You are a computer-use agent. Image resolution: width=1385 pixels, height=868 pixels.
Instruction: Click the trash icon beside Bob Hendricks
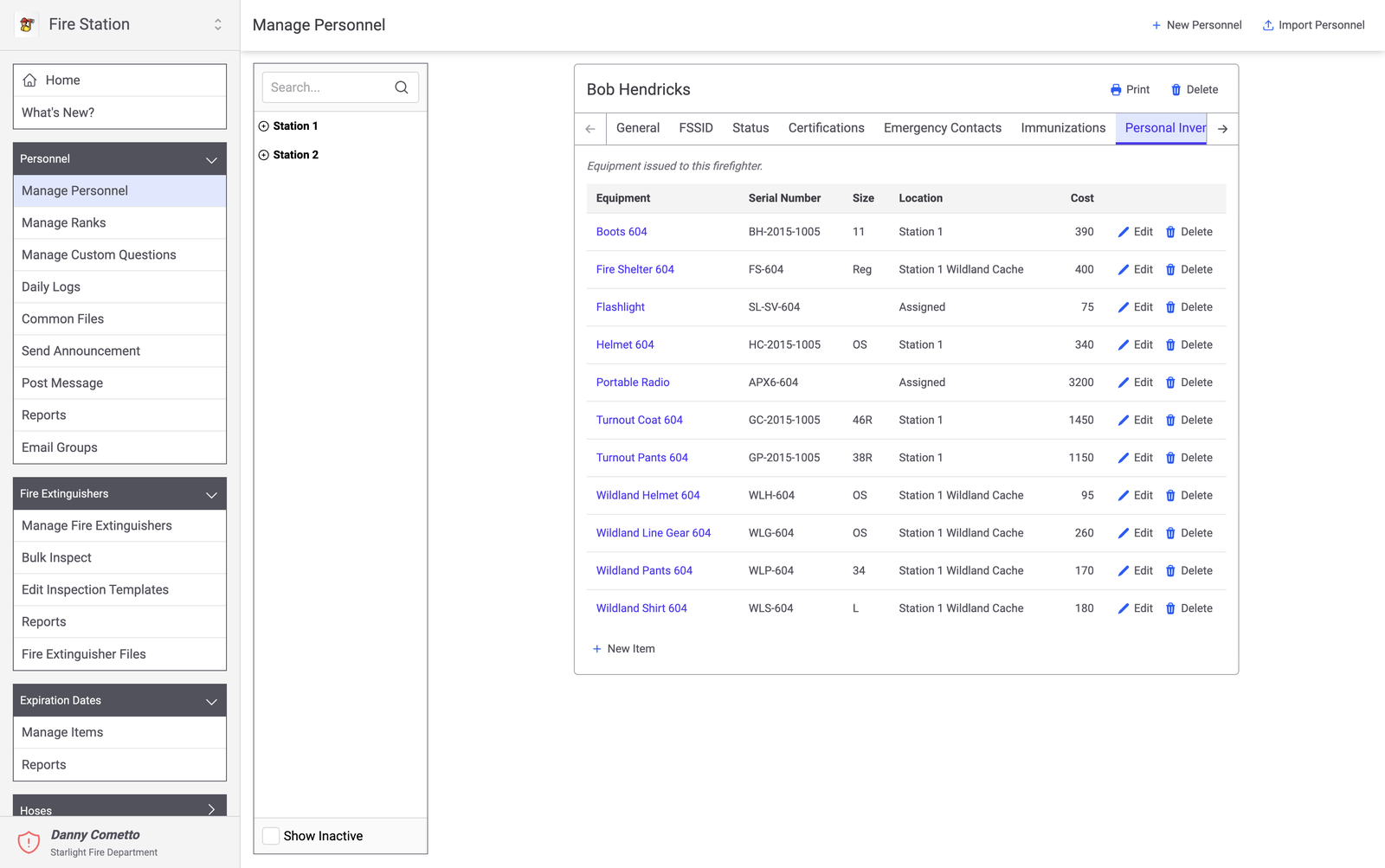click(x=1176, y=90)
